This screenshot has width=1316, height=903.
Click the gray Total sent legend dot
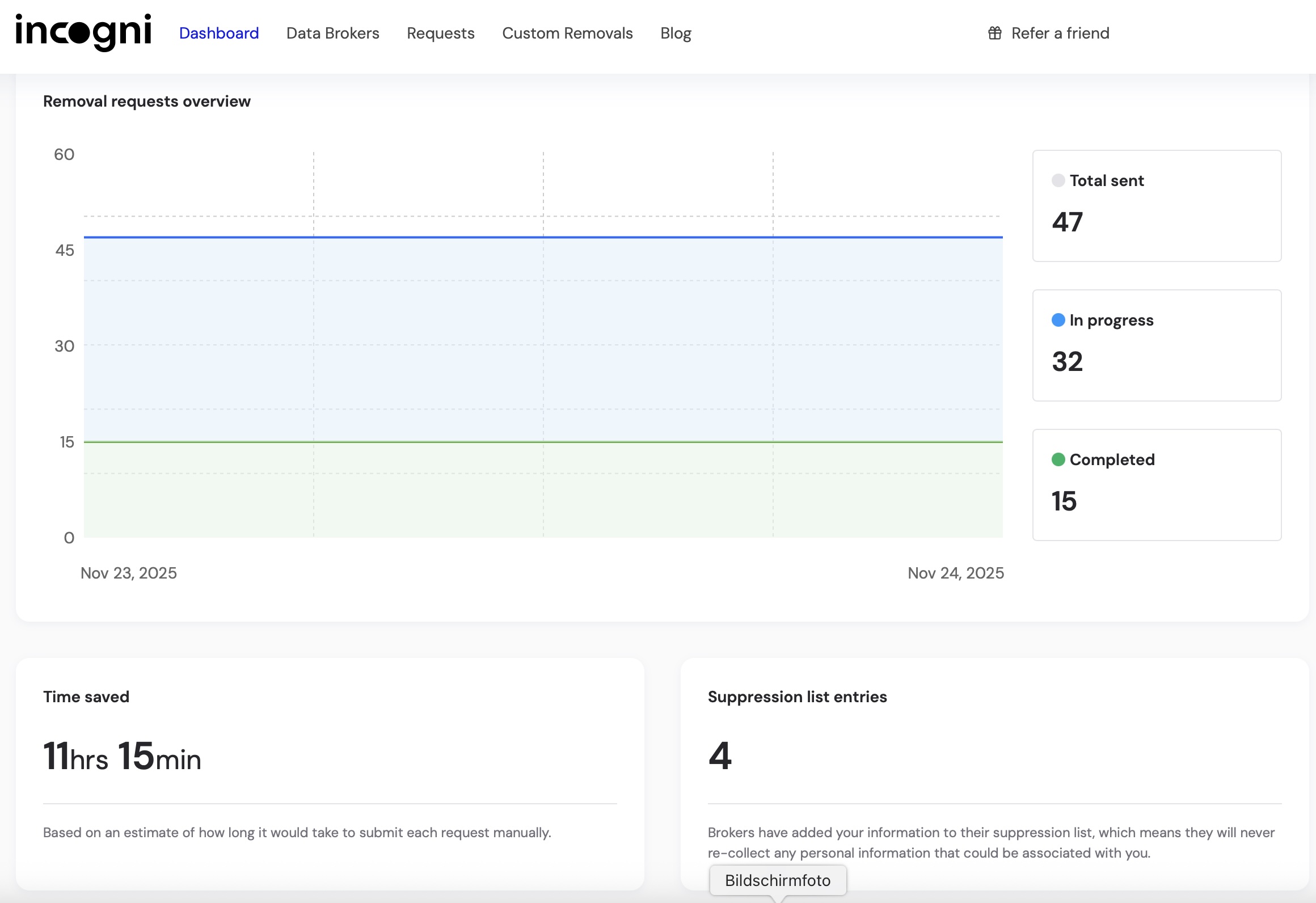pyautogui.click(x=1058, y=180)
